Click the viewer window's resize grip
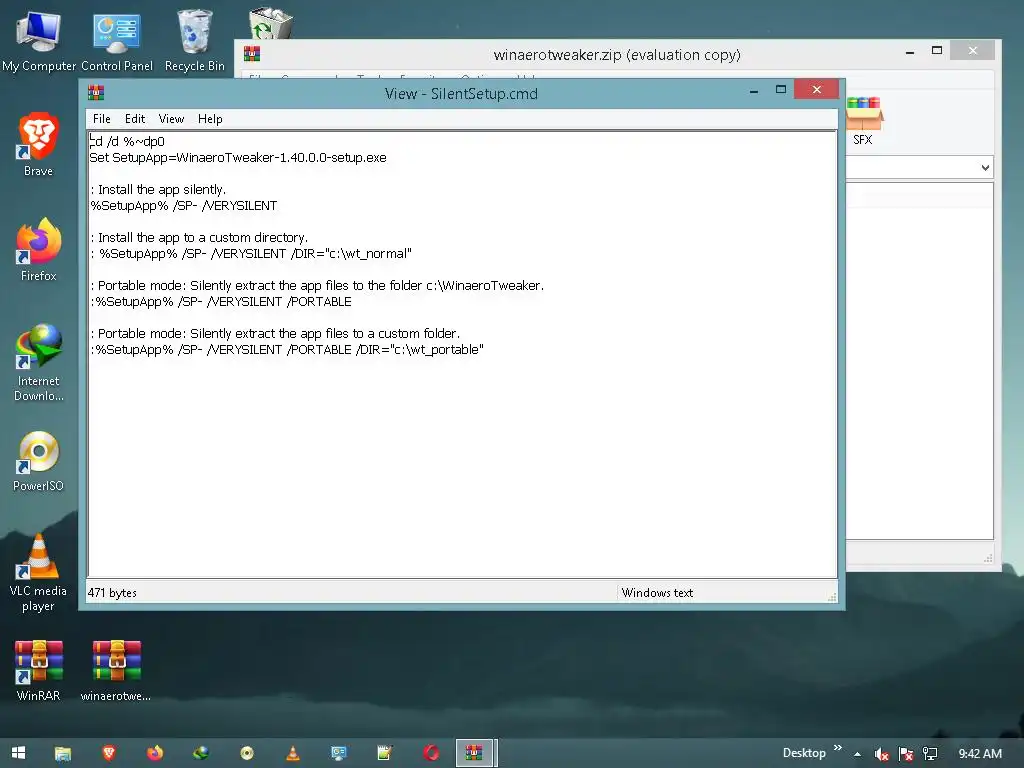 832,597
